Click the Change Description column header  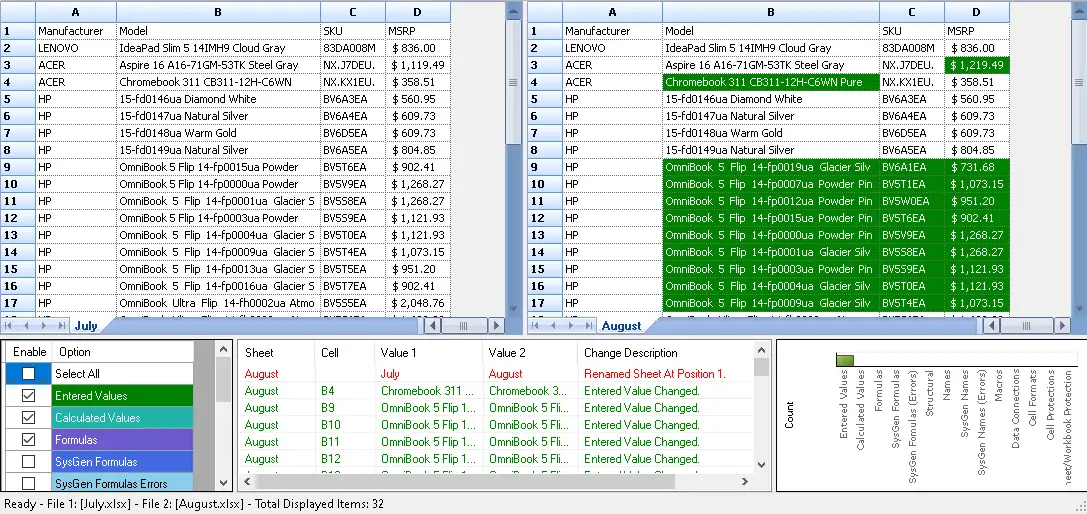tap(665, 352)
